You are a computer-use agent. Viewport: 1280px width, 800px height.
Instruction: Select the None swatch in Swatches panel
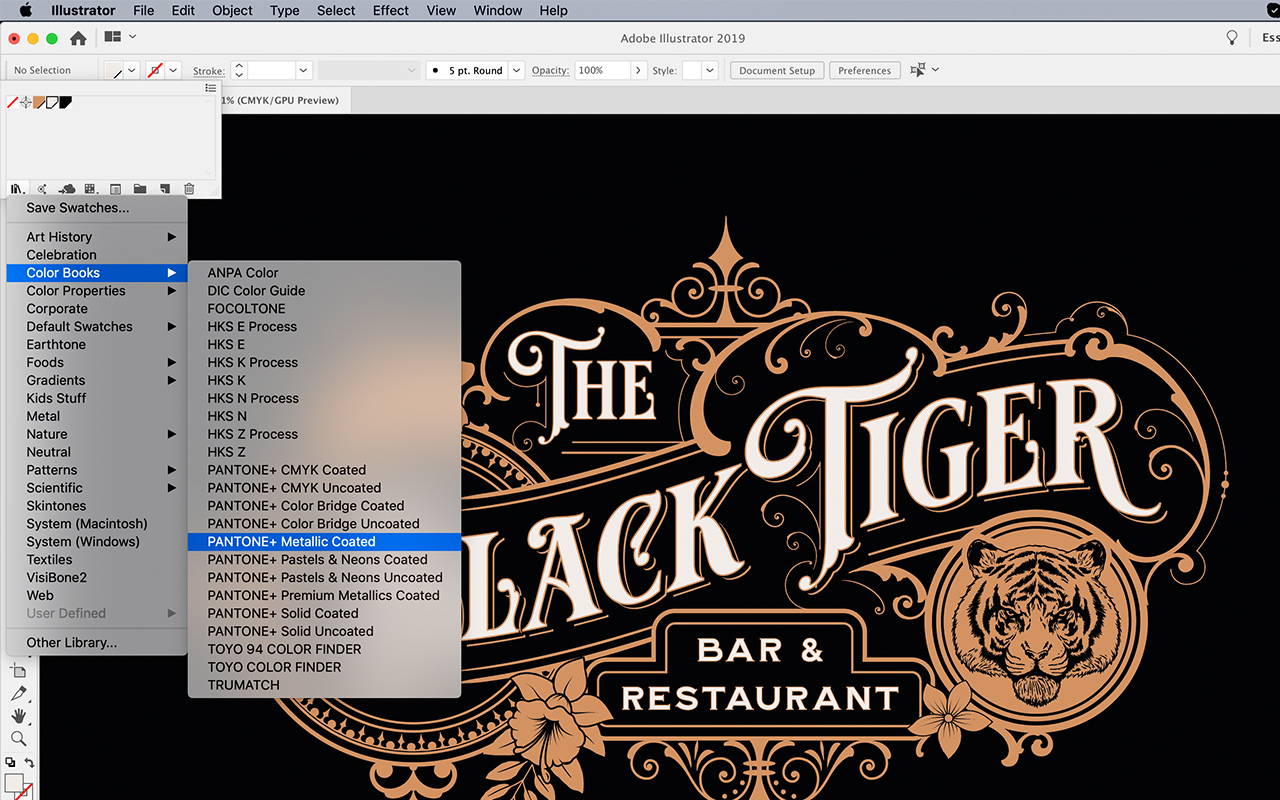(x=13, y=102)
